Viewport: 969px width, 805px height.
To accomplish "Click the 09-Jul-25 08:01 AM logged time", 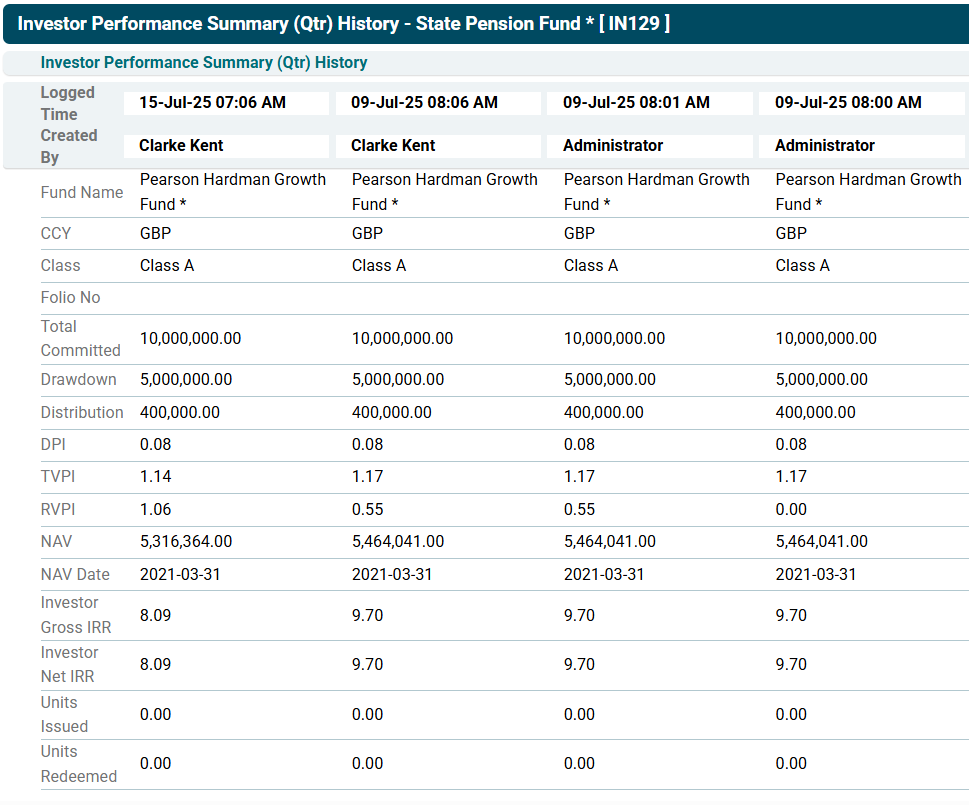I will 636,102.
